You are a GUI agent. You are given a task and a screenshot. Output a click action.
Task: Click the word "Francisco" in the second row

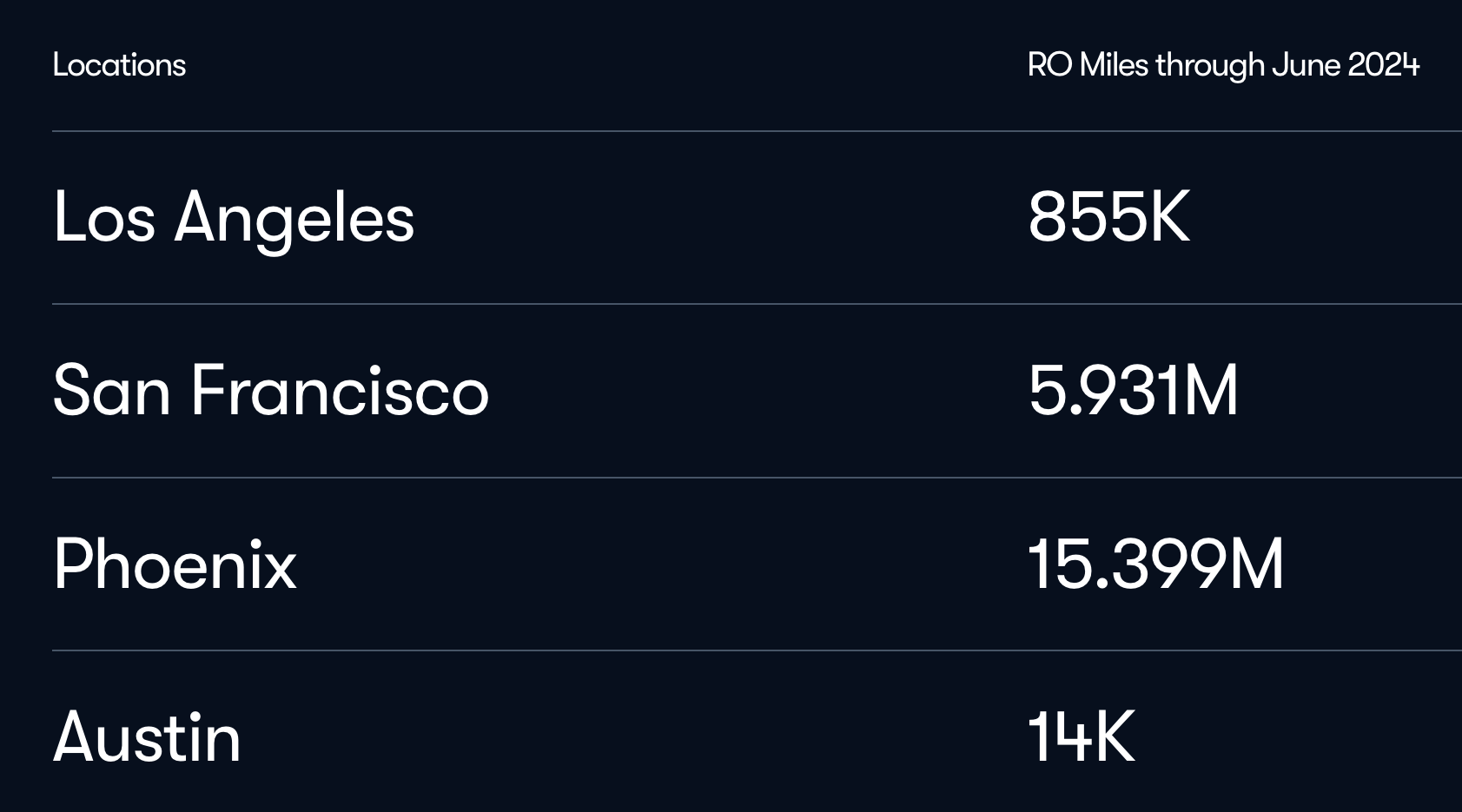[340, 391]
